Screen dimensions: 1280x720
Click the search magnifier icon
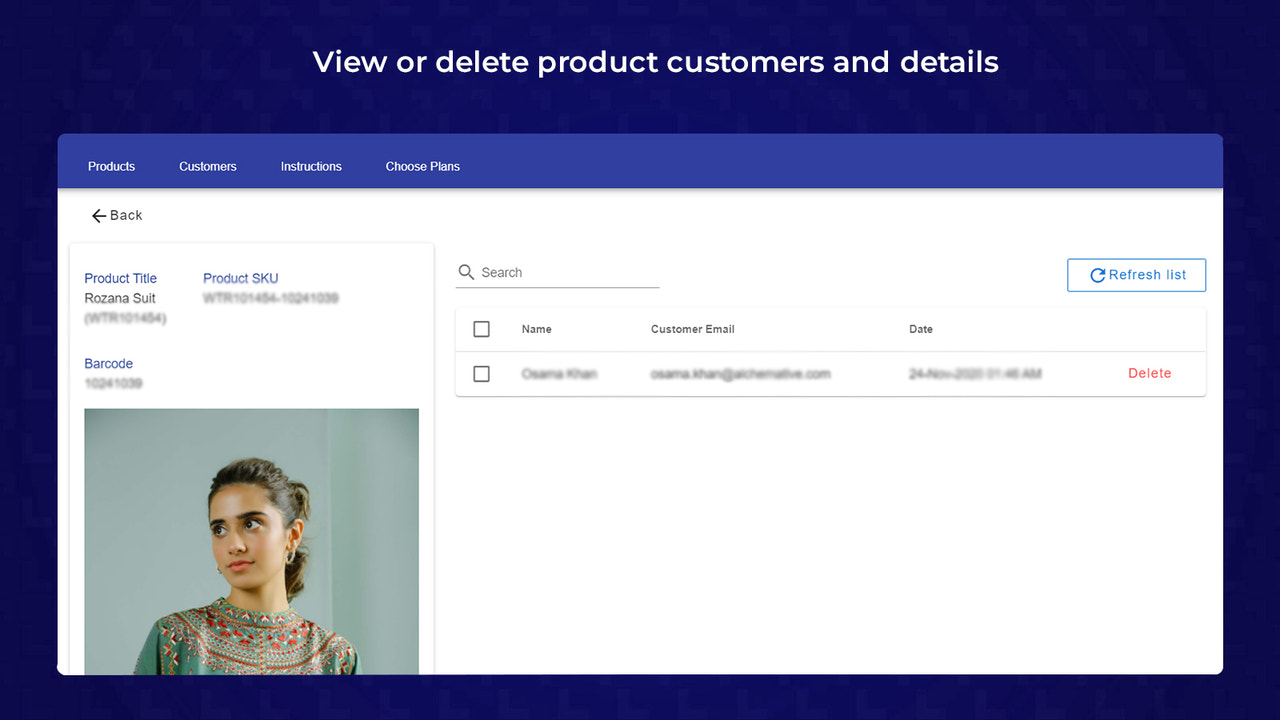[466, 271]
